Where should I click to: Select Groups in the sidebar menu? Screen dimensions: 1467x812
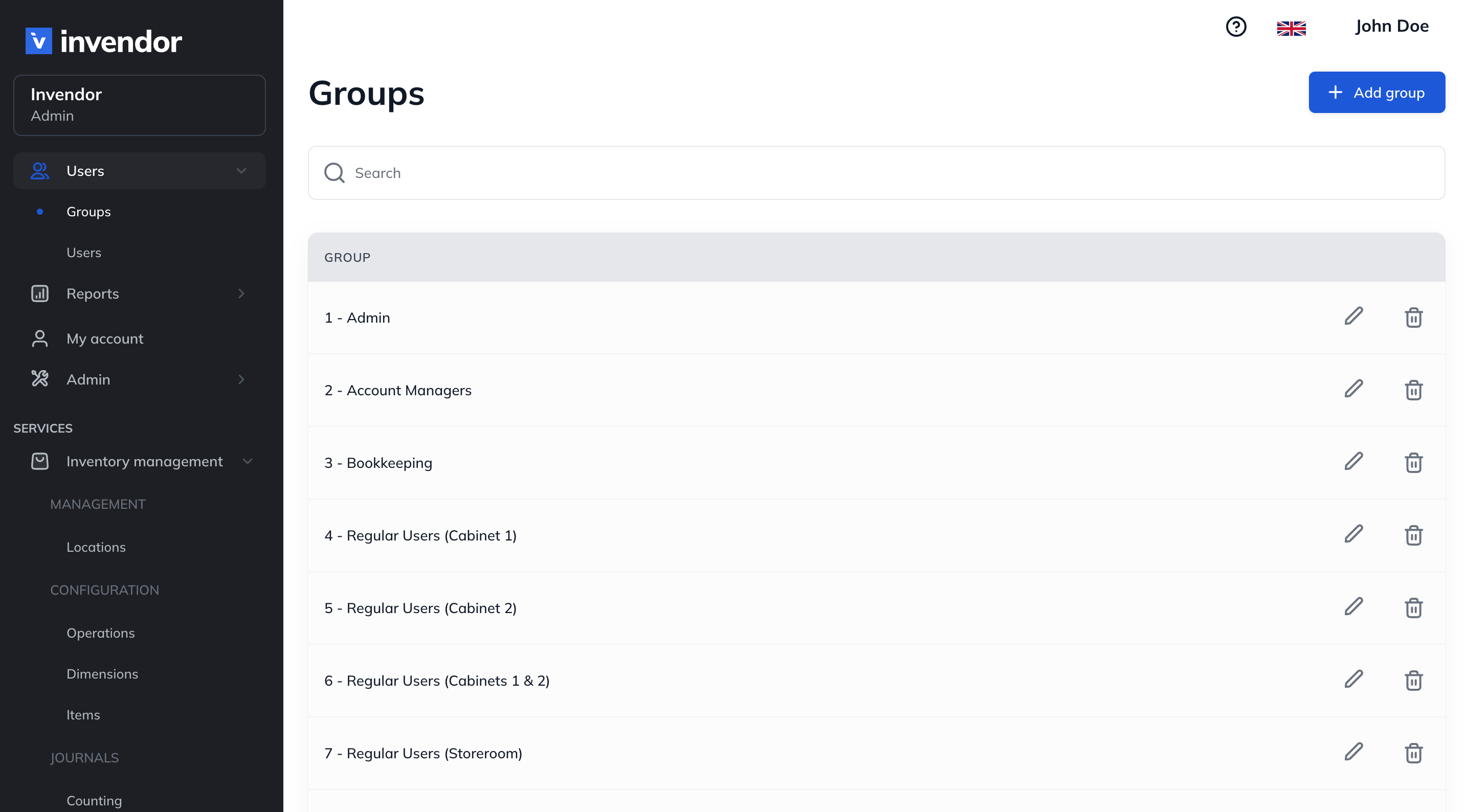[x=88, y=211]
